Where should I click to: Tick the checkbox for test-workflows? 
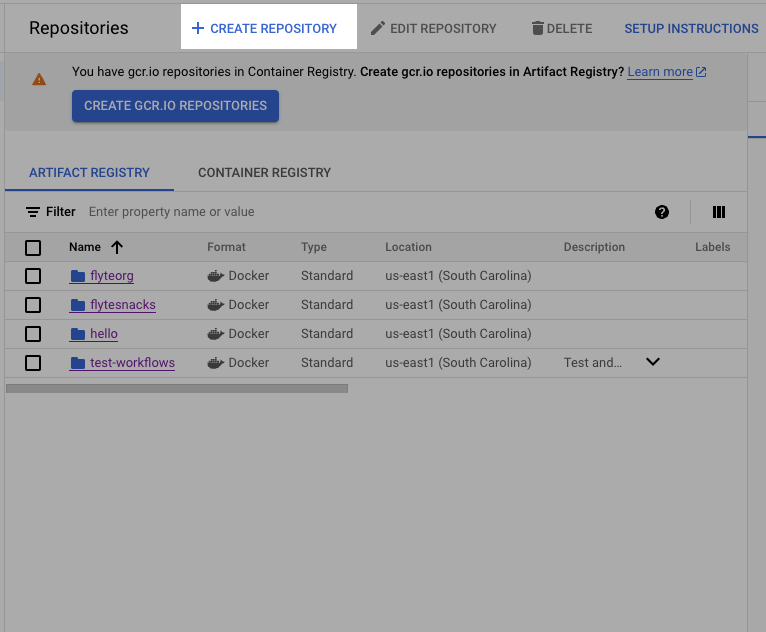coord(33,363)
